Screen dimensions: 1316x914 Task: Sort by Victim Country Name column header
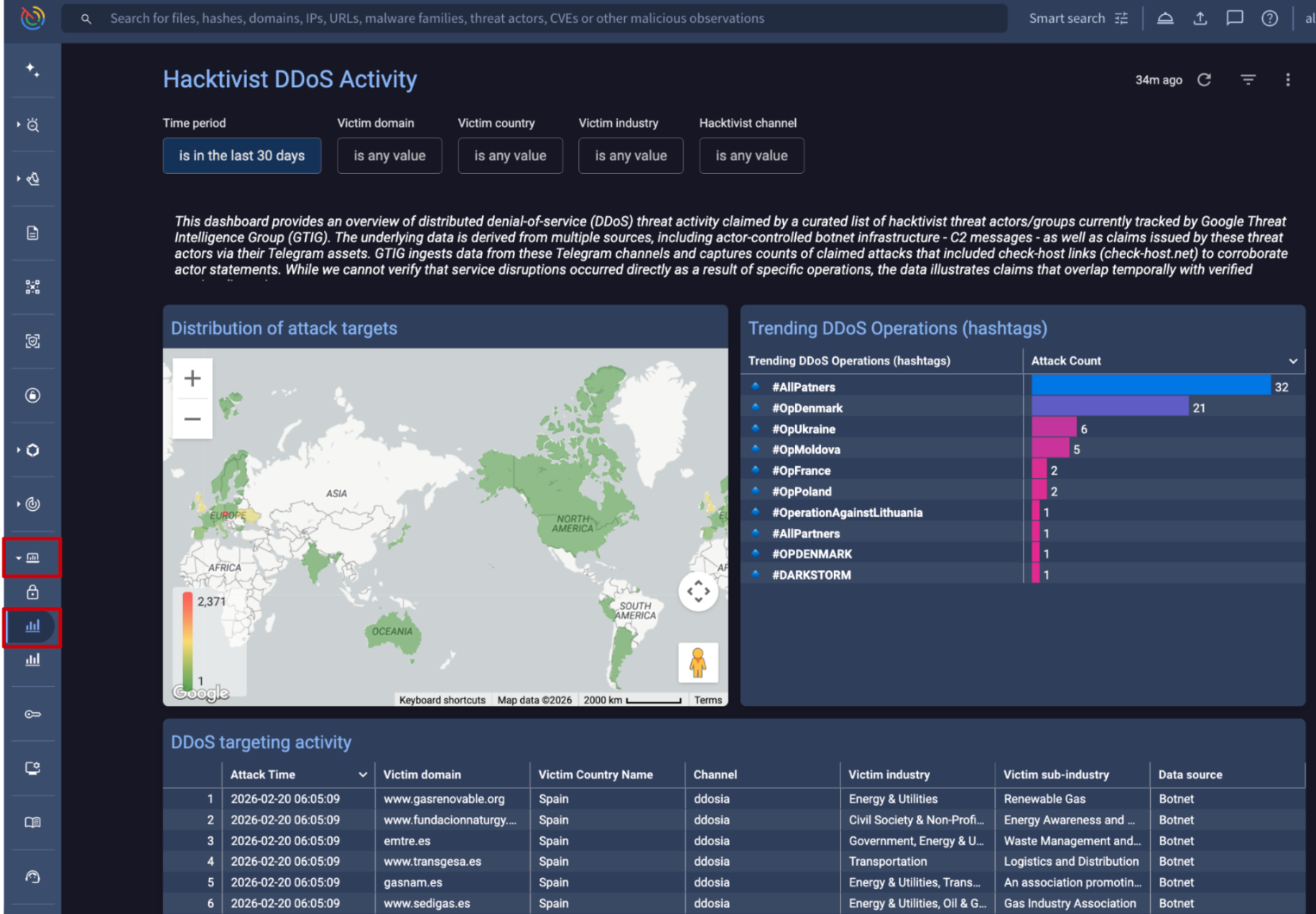pyautogui.click(x=596, y=775)
